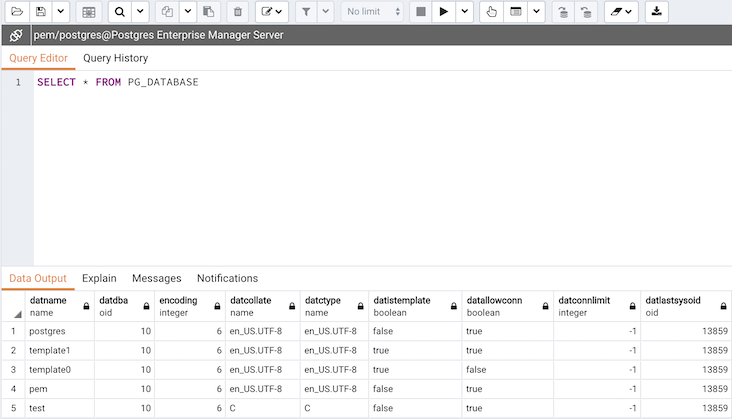The image size is (732, 419).
Task: Select the test datname cell
Action: click(60, 408)
